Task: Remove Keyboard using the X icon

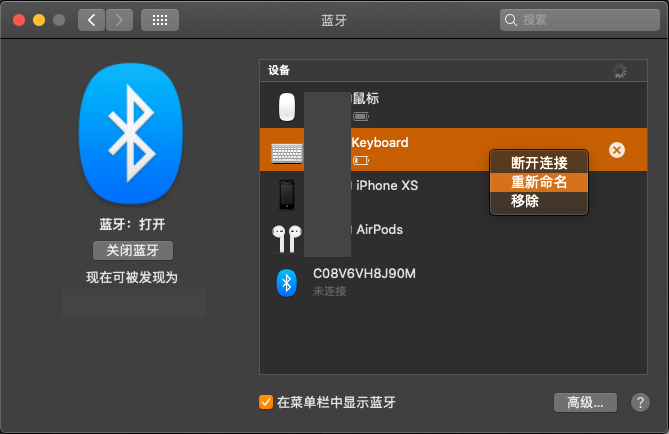Action: [x=617, y=150]
